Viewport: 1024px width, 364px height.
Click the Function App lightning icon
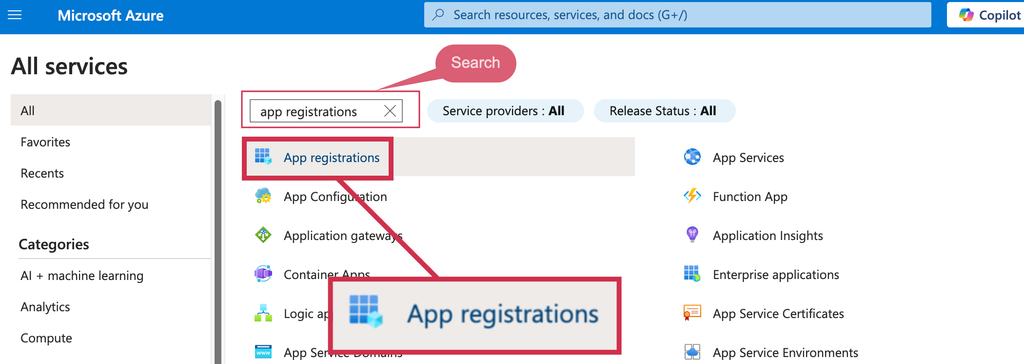692,196
